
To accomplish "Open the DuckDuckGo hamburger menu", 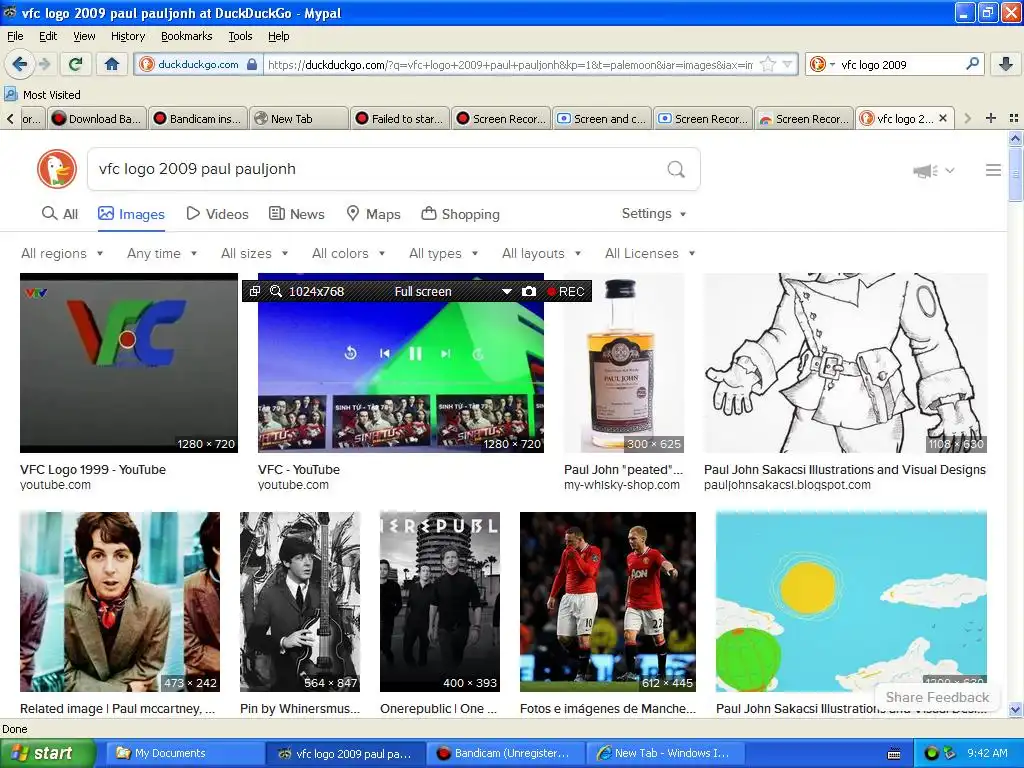I will 993,170.
